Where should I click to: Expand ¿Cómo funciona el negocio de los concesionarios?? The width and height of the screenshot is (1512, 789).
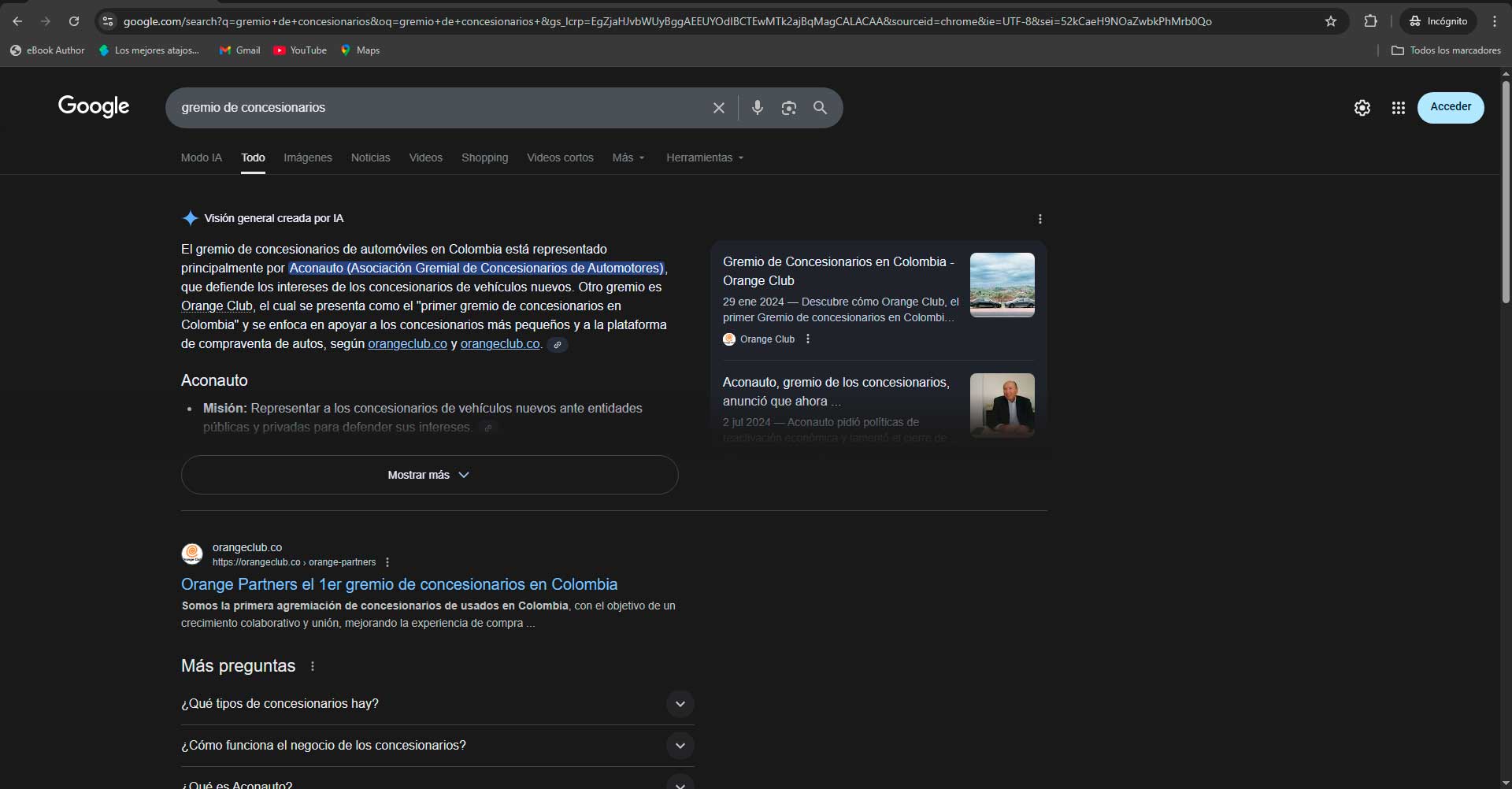[x=680, y=746]
